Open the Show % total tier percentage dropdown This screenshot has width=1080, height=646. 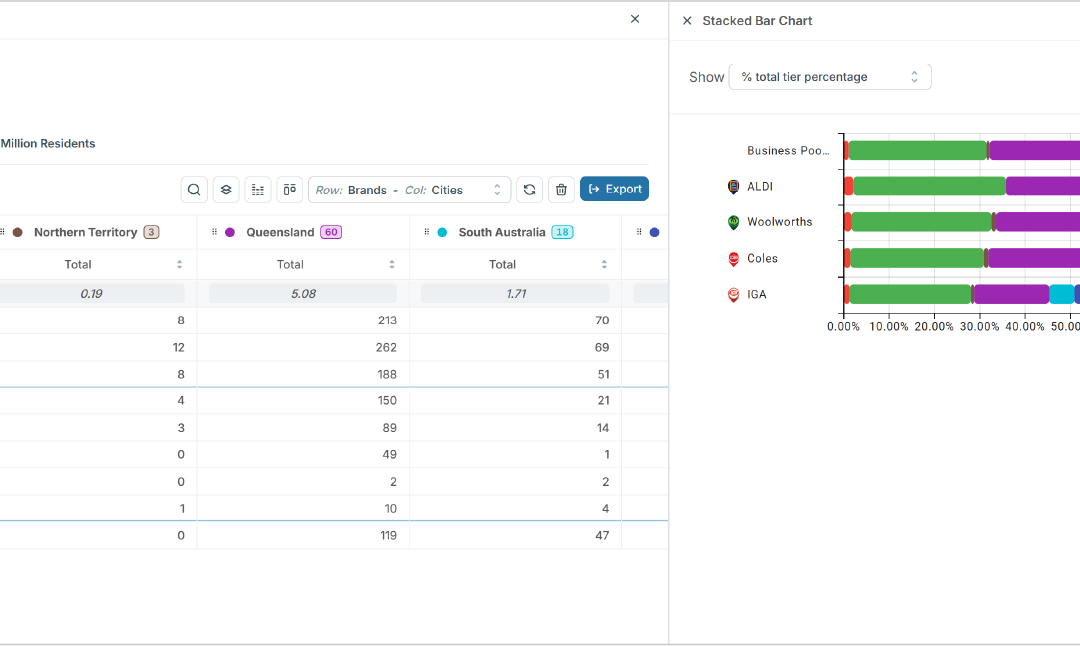point(830,77)
